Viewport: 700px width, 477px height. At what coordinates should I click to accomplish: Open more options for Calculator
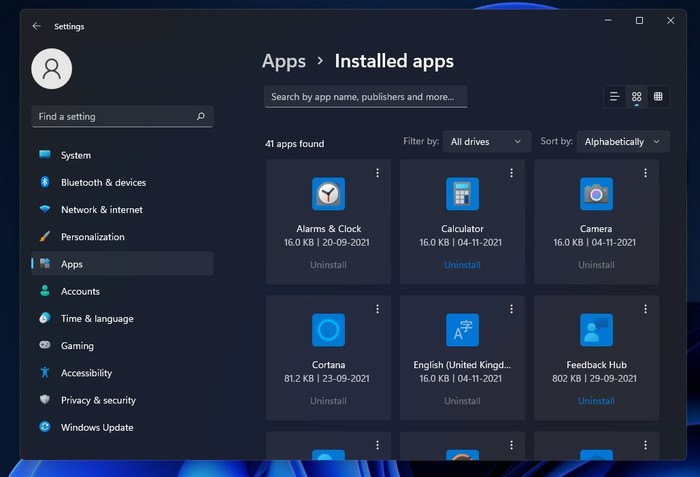511,173
